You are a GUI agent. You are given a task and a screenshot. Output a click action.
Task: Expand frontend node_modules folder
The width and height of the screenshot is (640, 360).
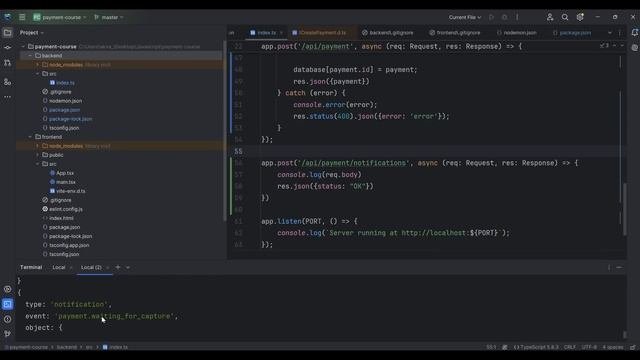point(38,146)
